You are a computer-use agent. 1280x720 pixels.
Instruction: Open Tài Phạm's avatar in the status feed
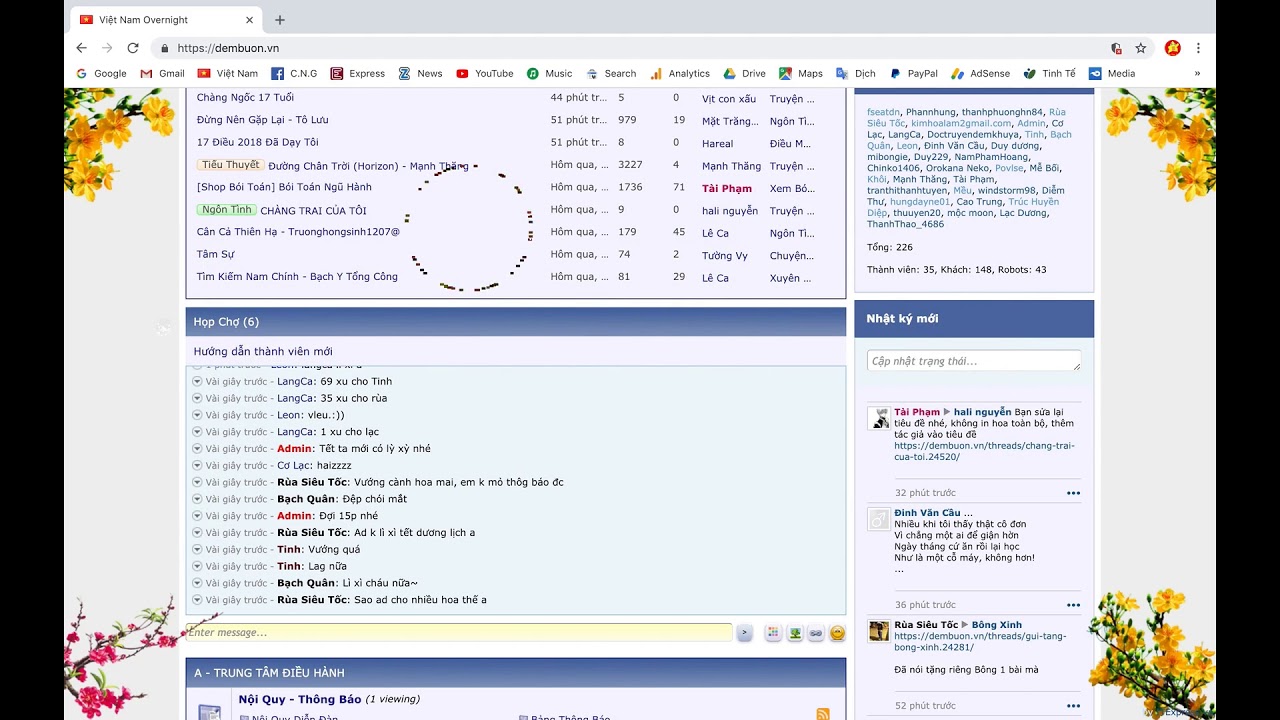[x=879, y=419]
